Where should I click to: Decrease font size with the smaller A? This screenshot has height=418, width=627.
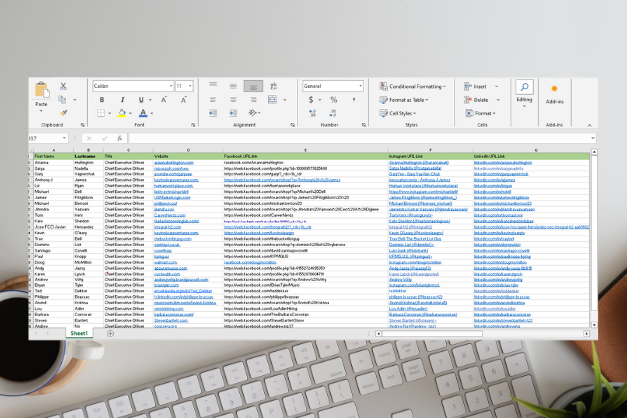click(x=184, y=100)
